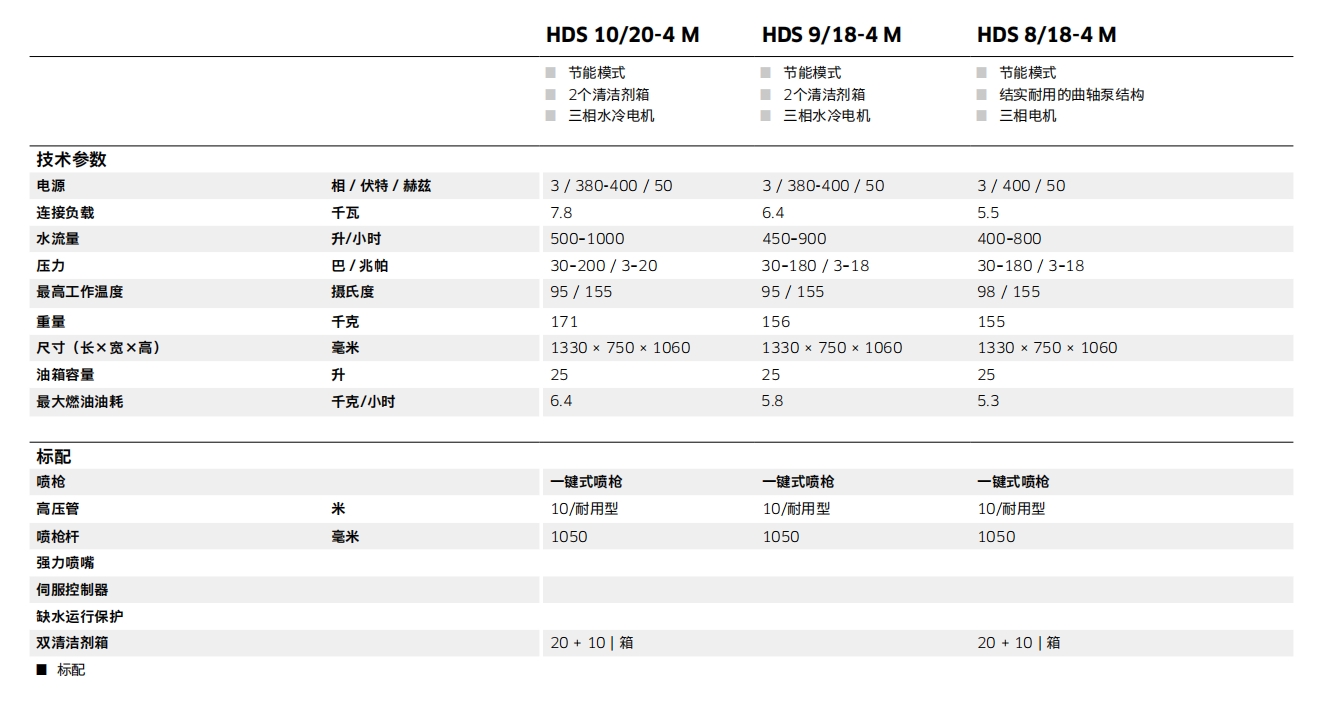Click the bullet beside 结实耐用的曲轴泵结构
1341x706 pixels.
981,95
